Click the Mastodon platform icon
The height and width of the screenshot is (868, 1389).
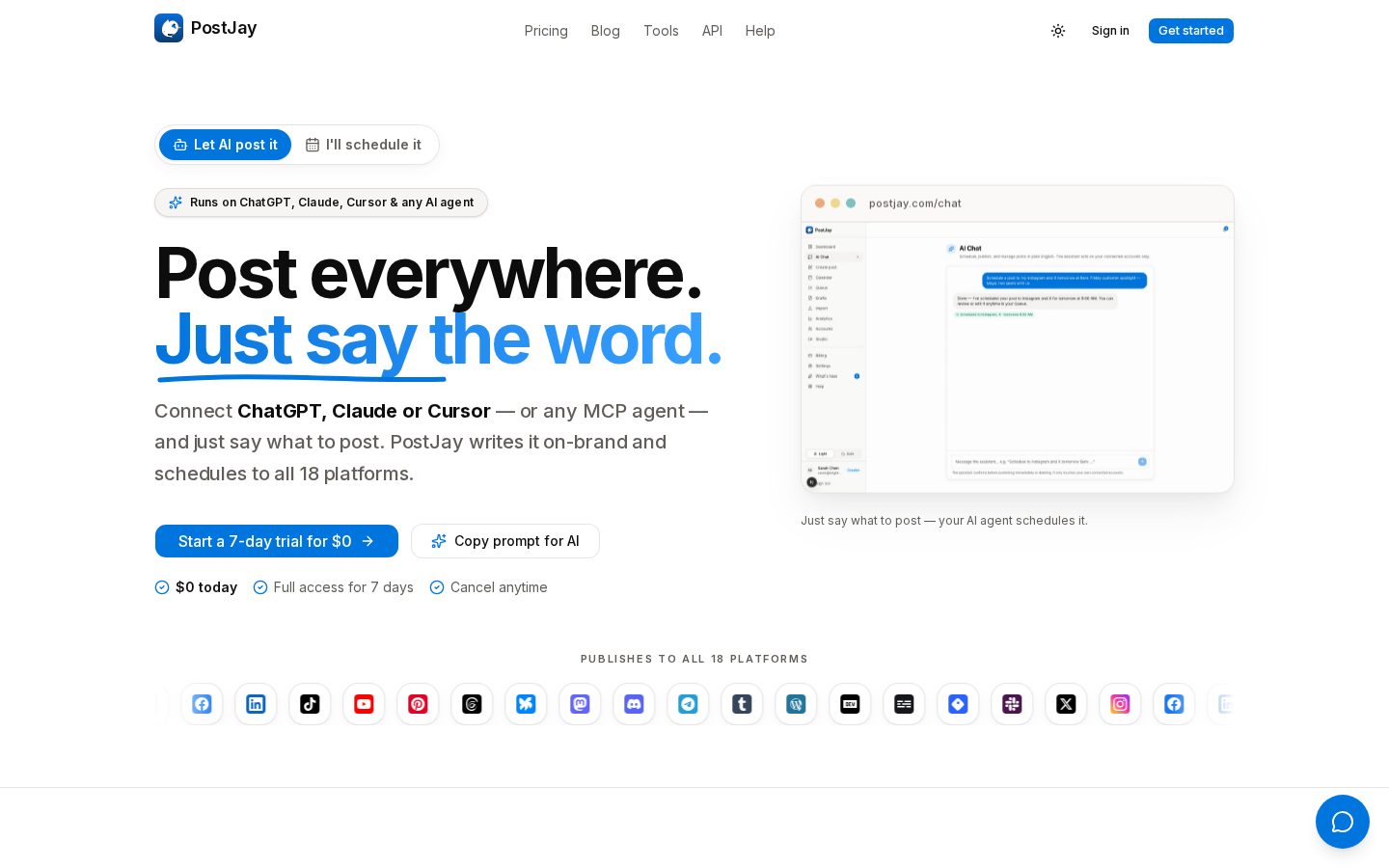click(580, 704)
